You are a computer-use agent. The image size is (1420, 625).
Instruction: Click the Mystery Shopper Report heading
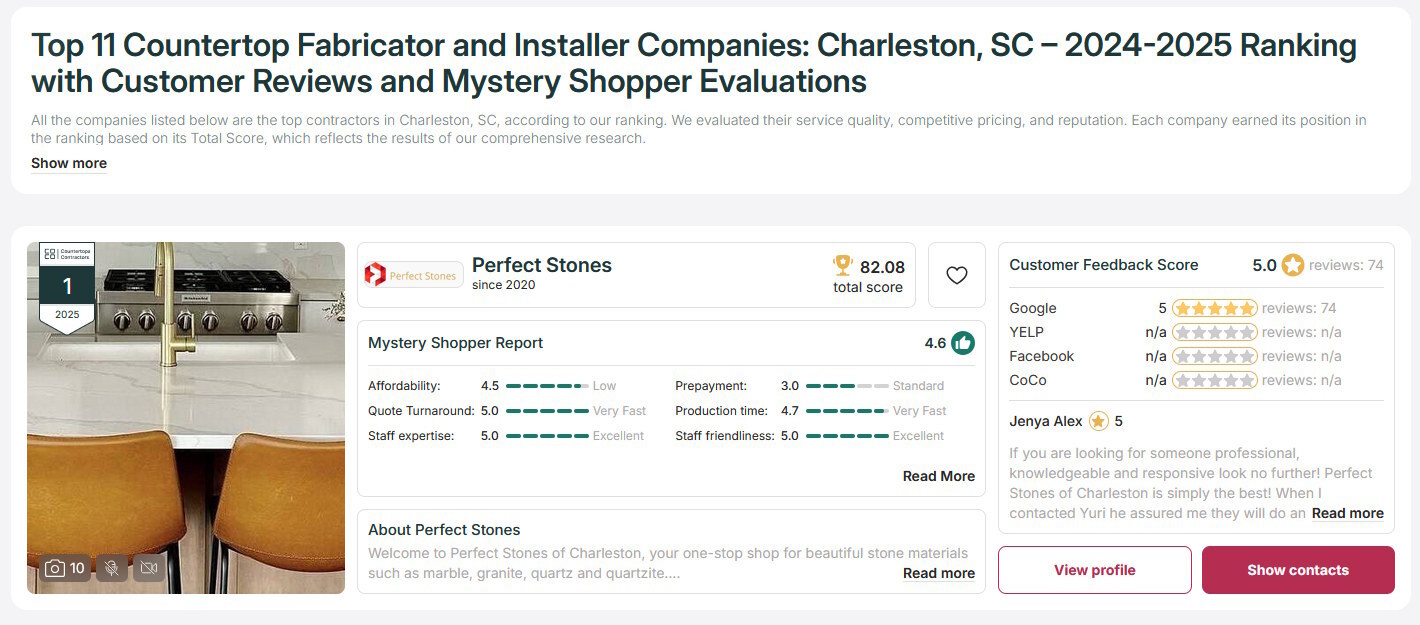tap(455, 343)
